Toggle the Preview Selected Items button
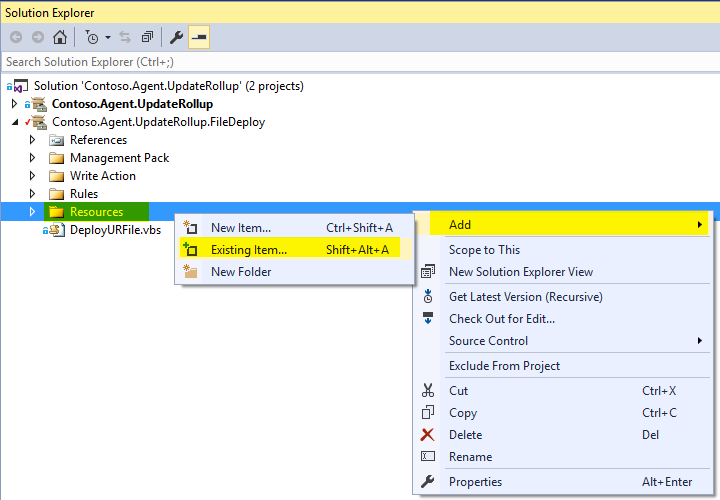This screenshot has width=720, height=500. tap(199, 37)
